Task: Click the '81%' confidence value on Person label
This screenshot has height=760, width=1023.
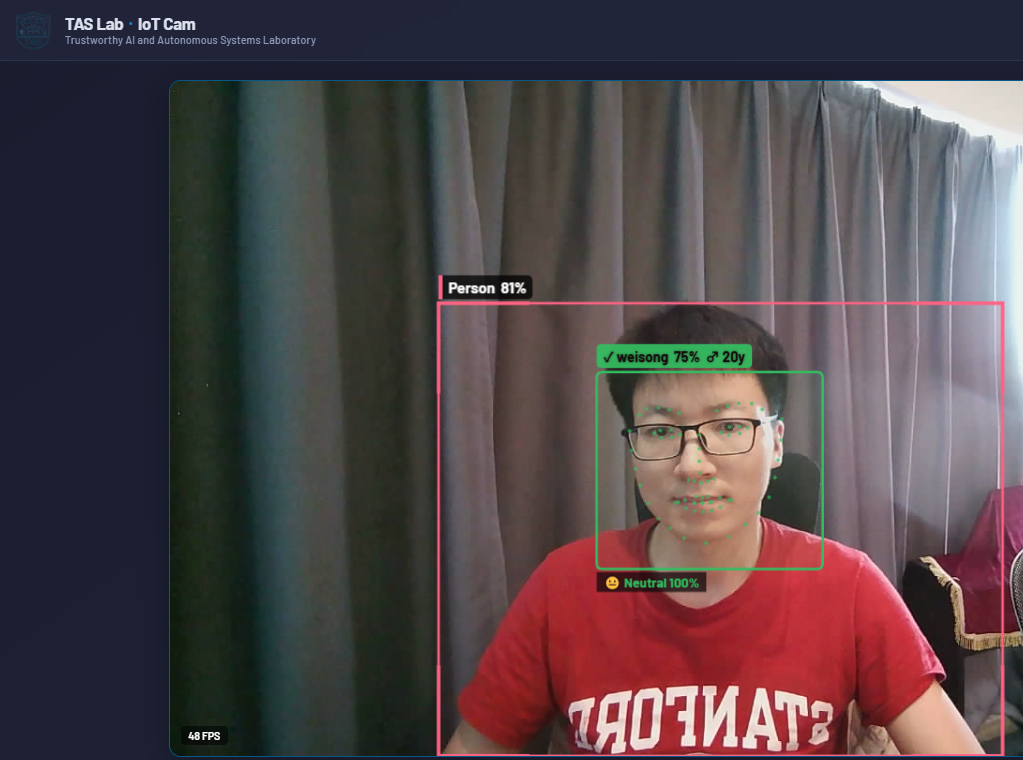Action: pos(513,288)
